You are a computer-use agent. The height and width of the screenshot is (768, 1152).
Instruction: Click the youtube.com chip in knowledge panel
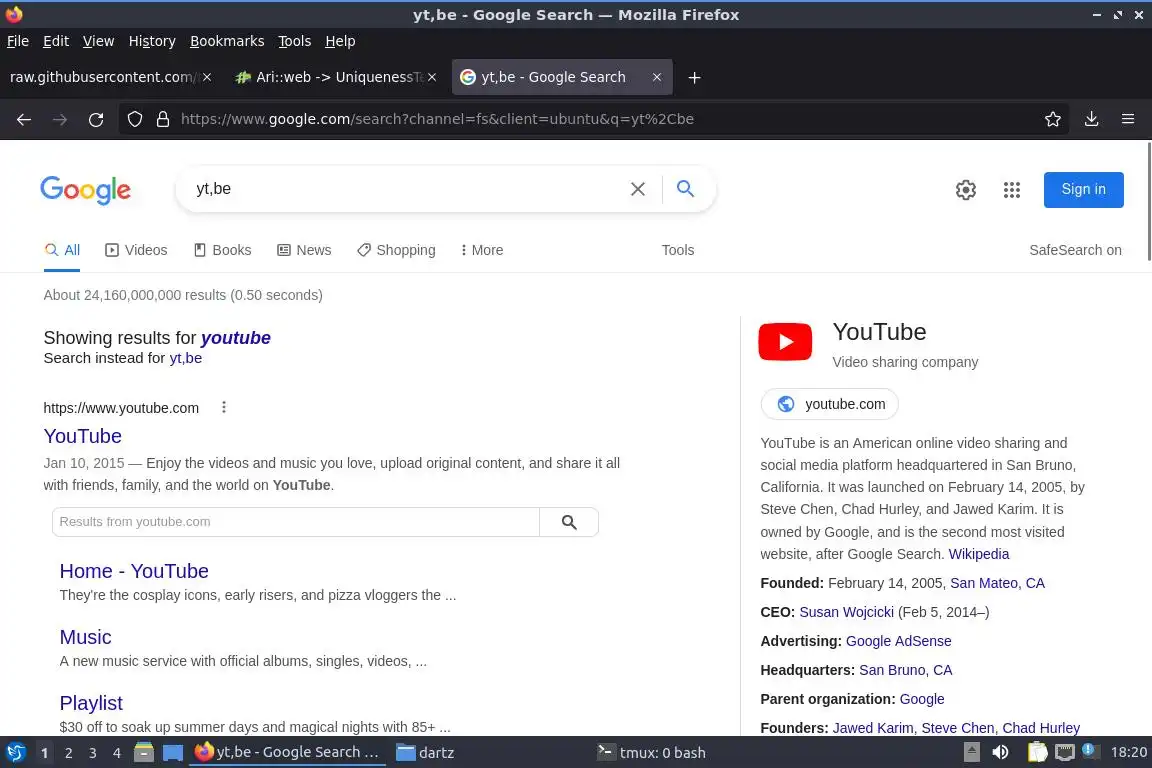pyautogui.click(x=829, y=404)
